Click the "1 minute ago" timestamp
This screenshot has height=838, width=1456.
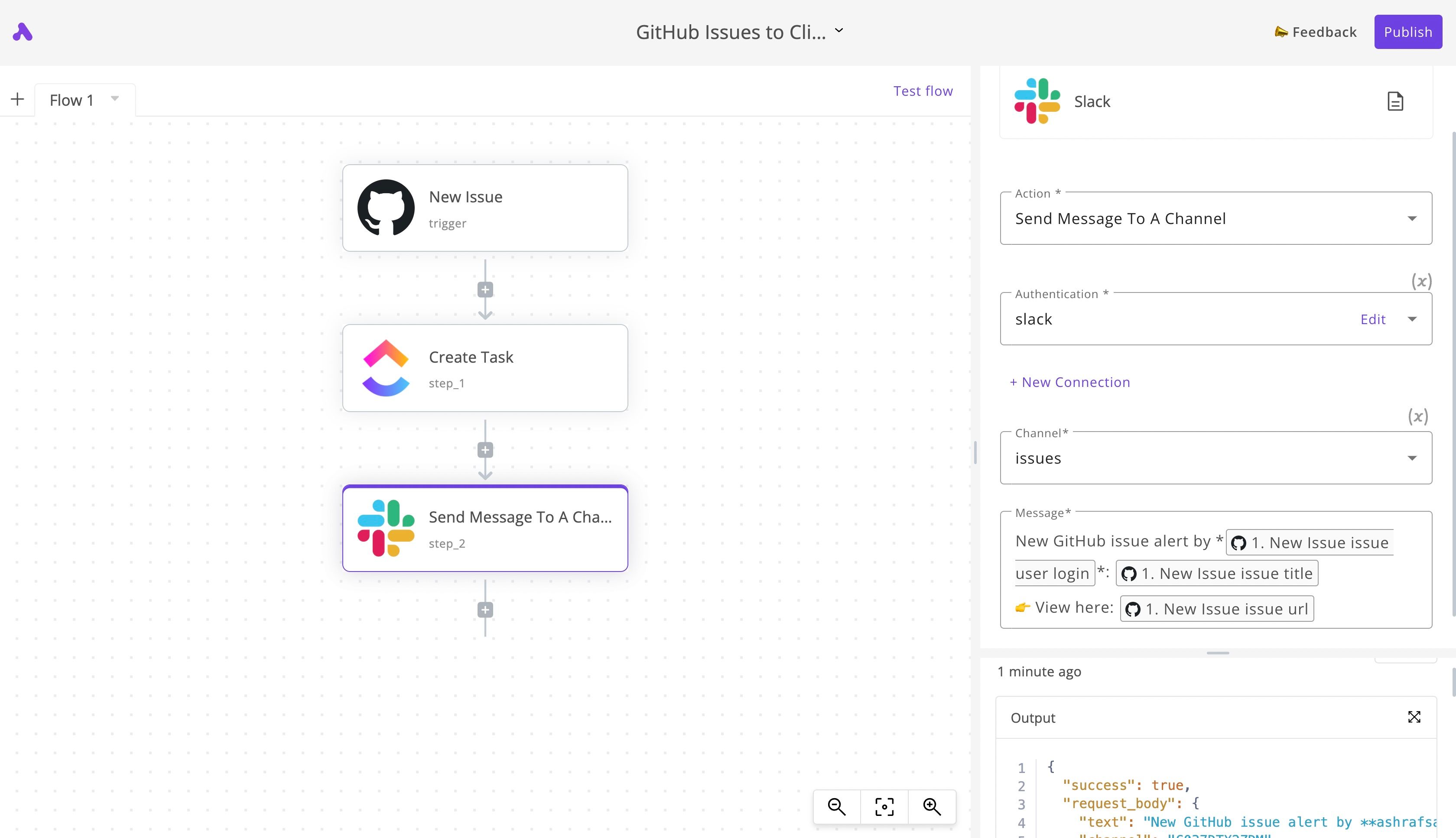coord(1039,672)
